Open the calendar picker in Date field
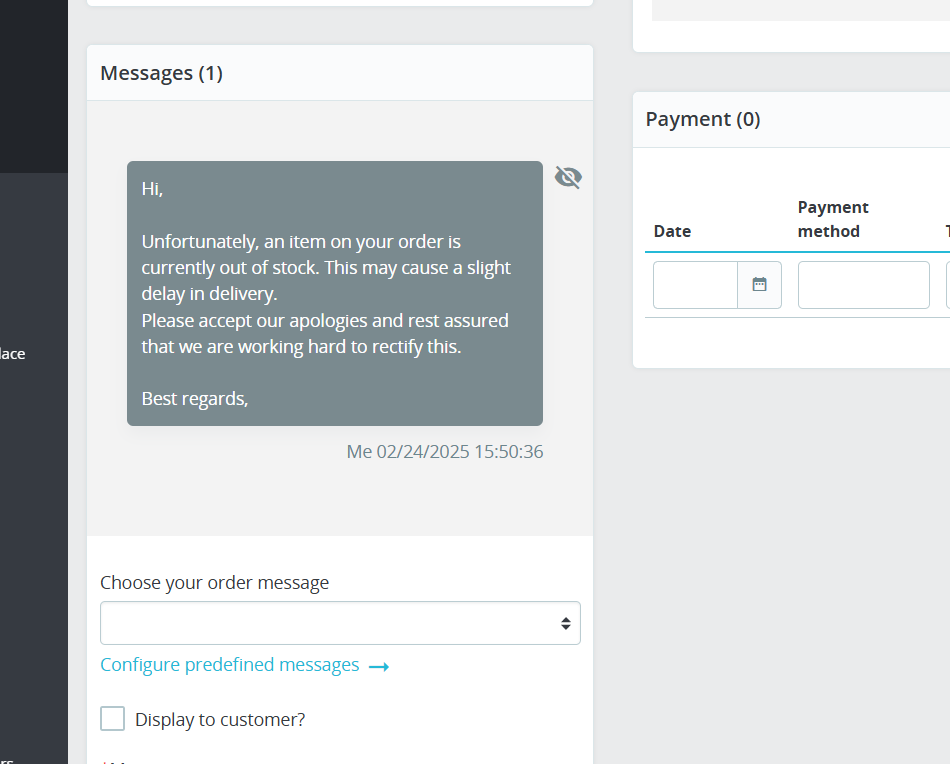950x764 pixels. pyautogui.click(x=759, y=285)
